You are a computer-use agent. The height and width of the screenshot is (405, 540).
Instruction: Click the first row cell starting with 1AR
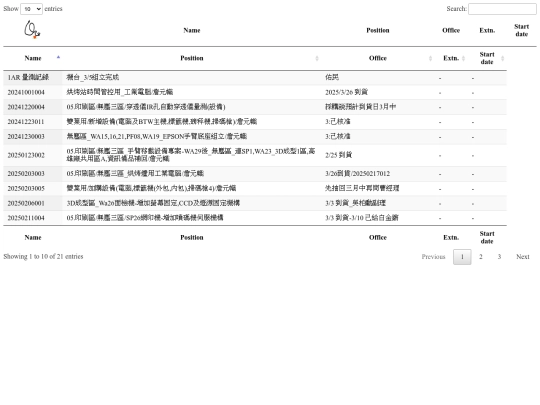33,77
